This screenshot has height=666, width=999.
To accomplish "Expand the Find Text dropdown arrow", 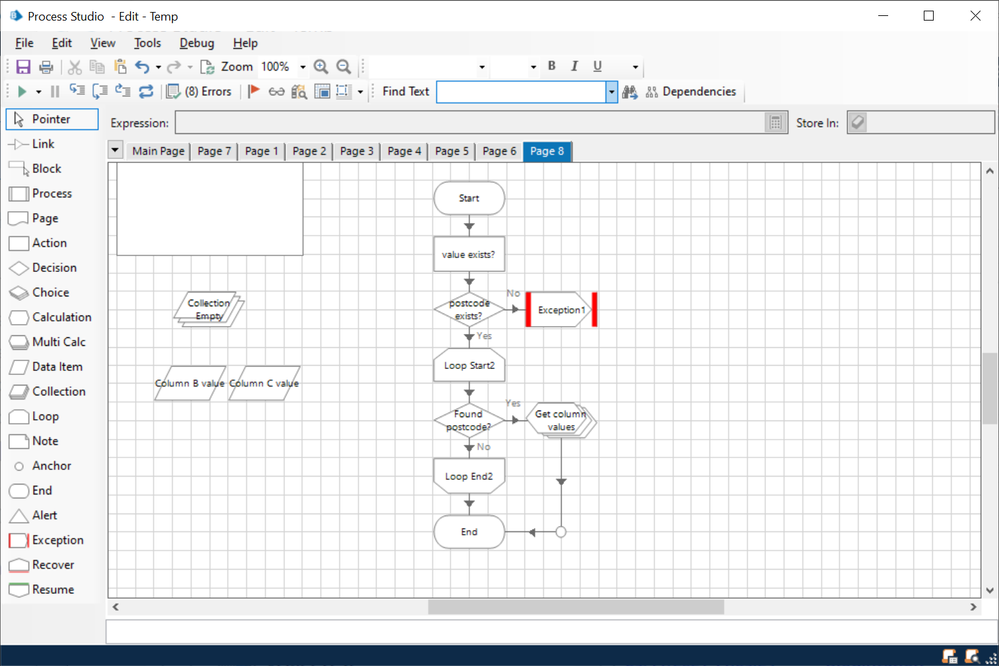I will tap(612, 92).
